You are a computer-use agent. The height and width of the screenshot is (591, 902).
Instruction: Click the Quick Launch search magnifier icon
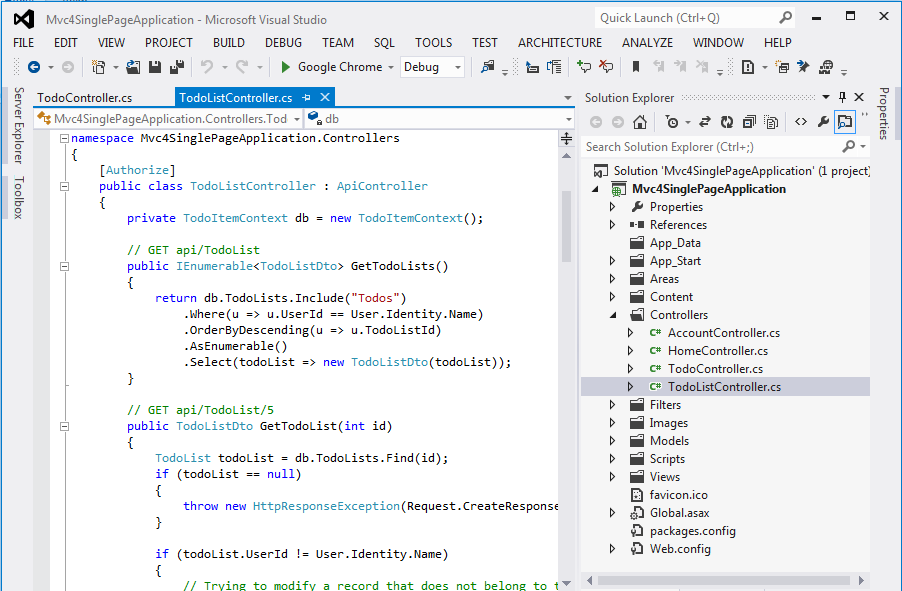786,18
